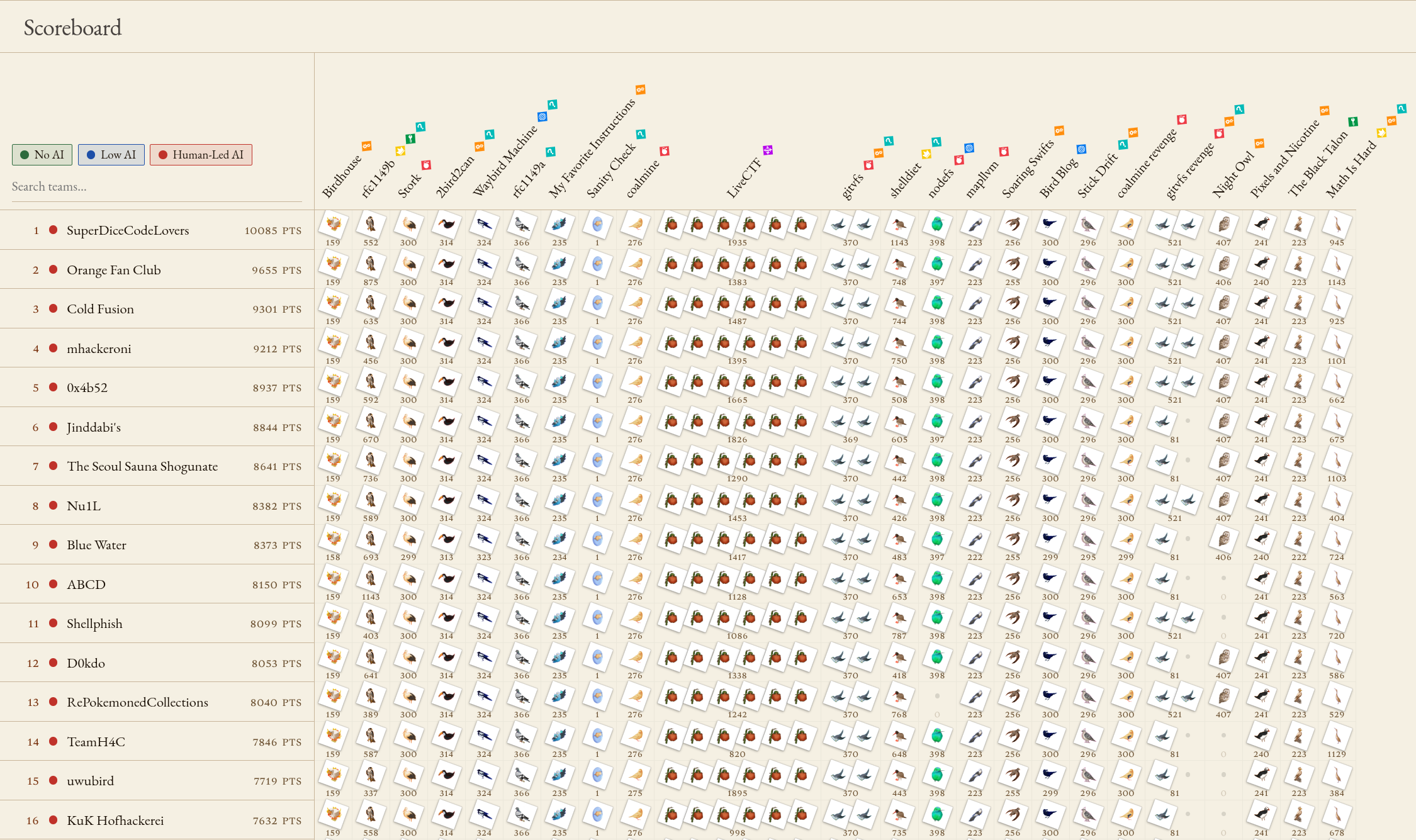Click the Math Is Hard crane icon for 0x4b52
1416x840 pixels.
pyautogui.click(x=1337, y=382)
